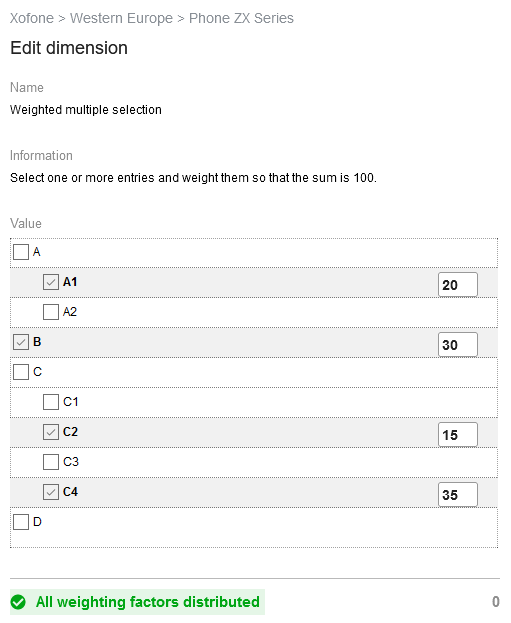Image resolution: width=511 pixels, height=623 pixels.
Task: Deselect the C4 checkbox
Action: (x=51, y=492)
